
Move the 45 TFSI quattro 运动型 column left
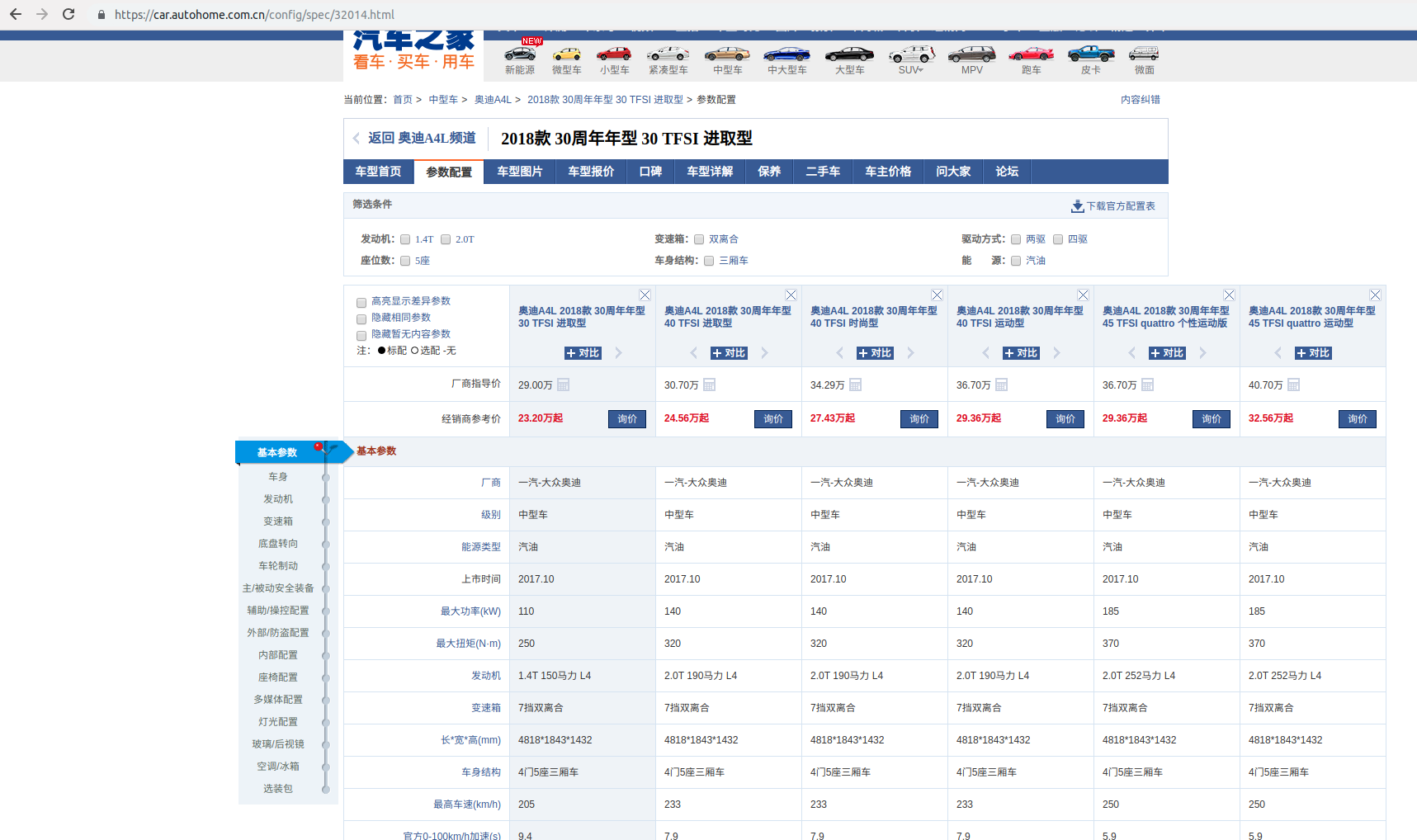[x=1278, y=353]
